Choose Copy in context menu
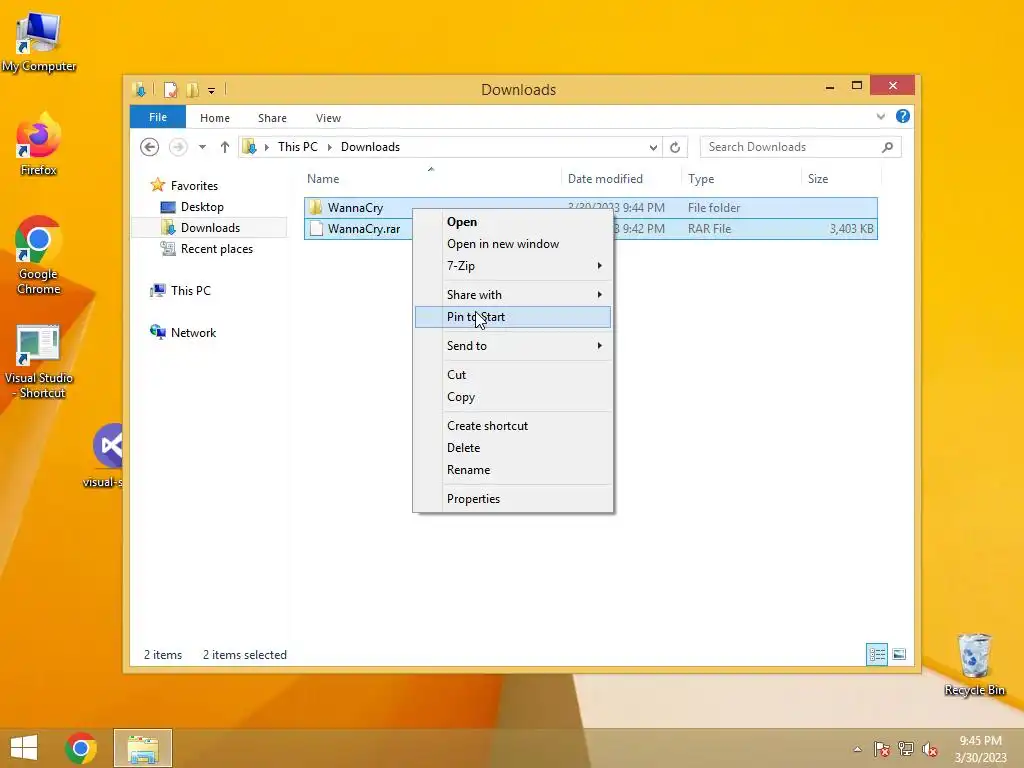Screen dimensions: 1024x768 [513, 396]
